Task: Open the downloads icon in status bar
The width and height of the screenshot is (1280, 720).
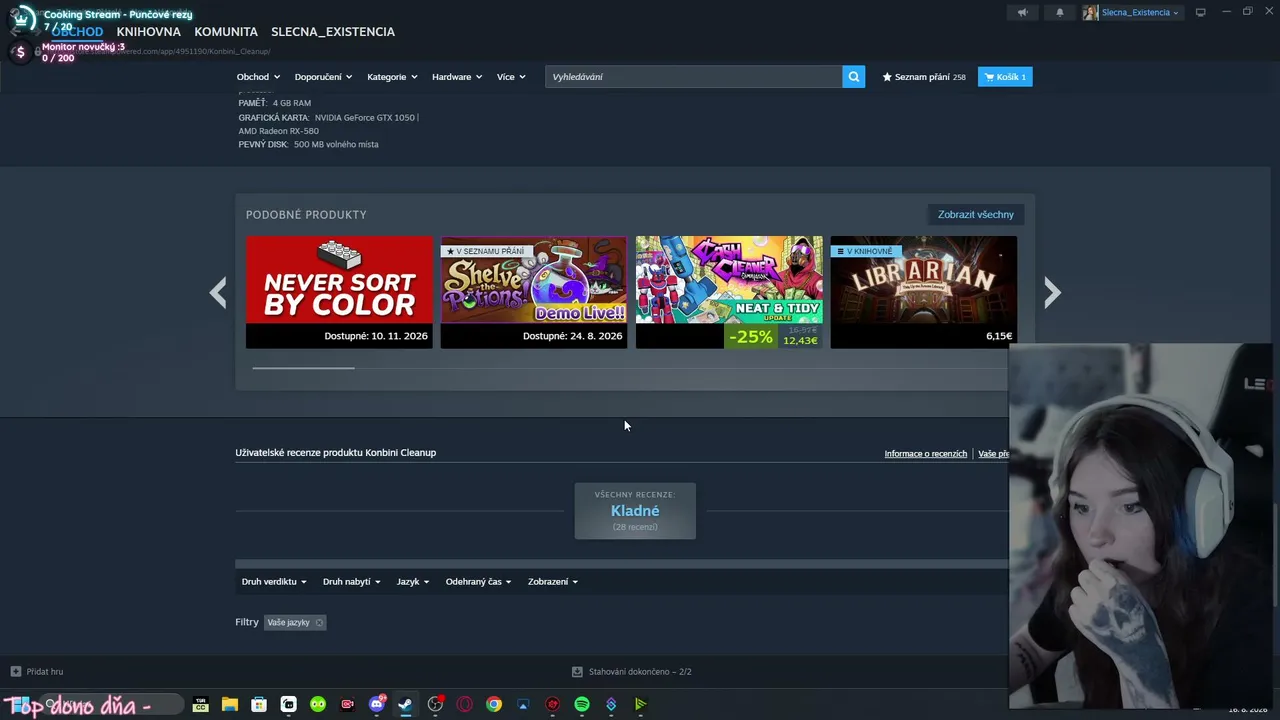Action: point(577,672)
